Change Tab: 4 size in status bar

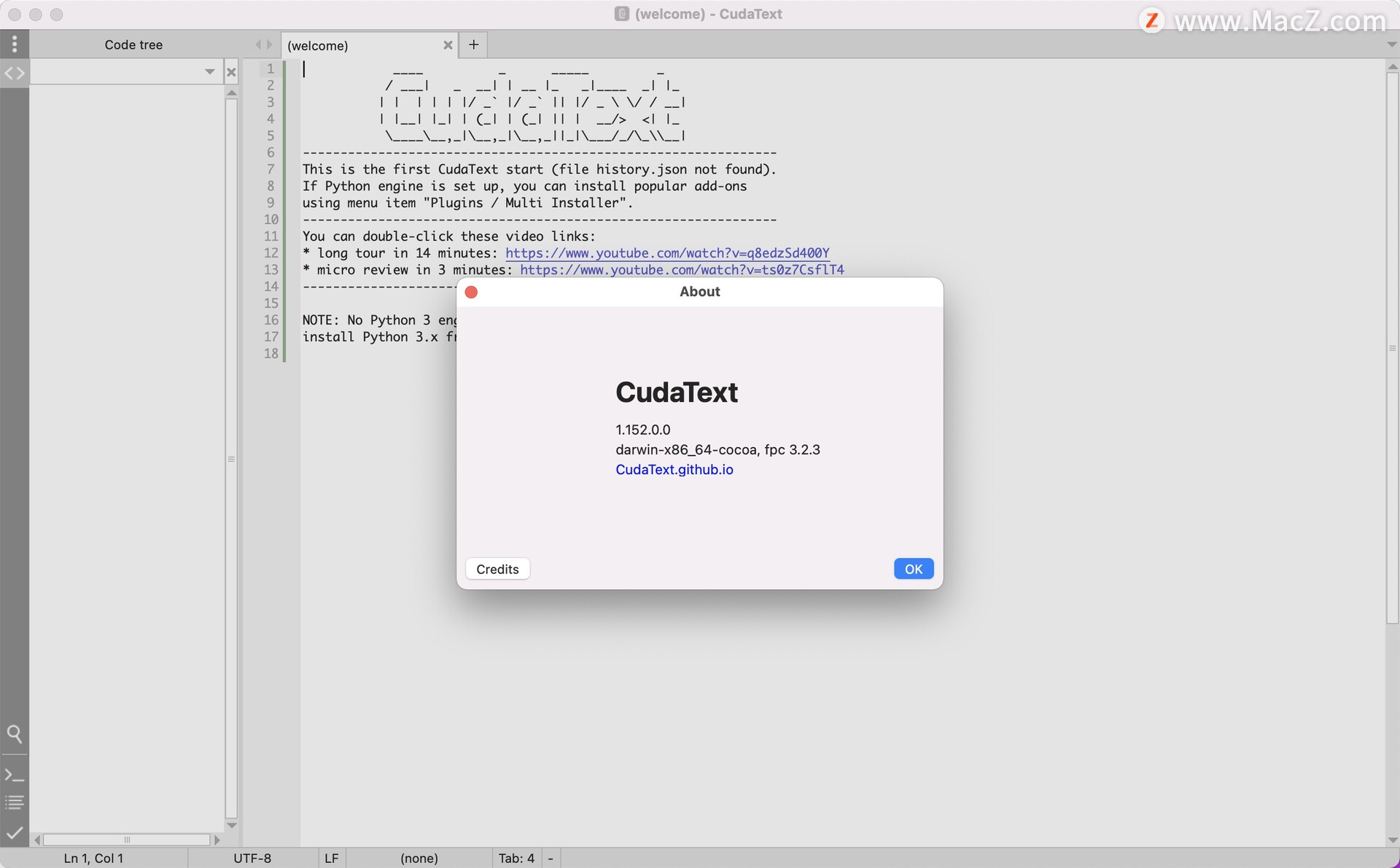pyautogui.click(x=516, y=859)
